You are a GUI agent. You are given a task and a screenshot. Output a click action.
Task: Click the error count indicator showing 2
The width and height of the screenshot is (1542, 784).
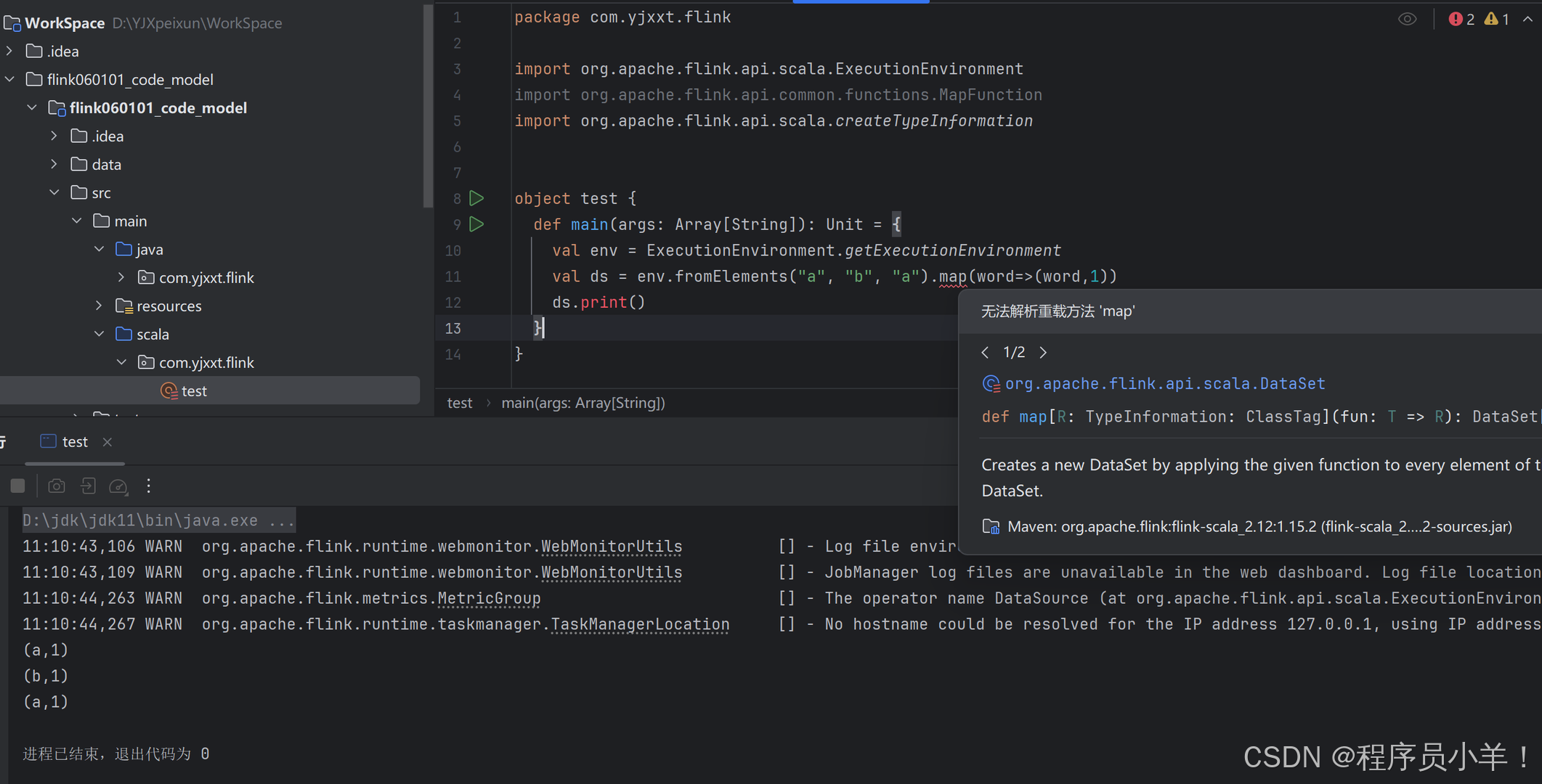1461,20
